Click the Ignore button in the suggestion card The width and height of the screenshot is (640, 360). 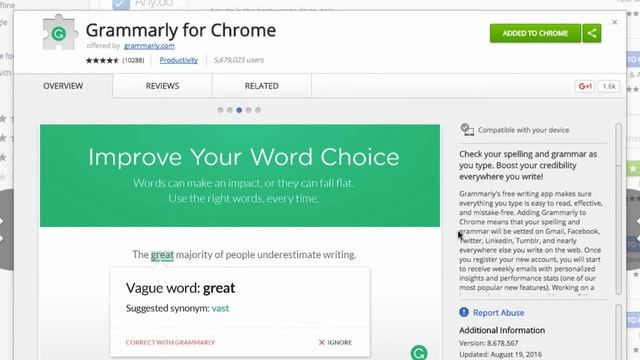[x=335, y=342]
